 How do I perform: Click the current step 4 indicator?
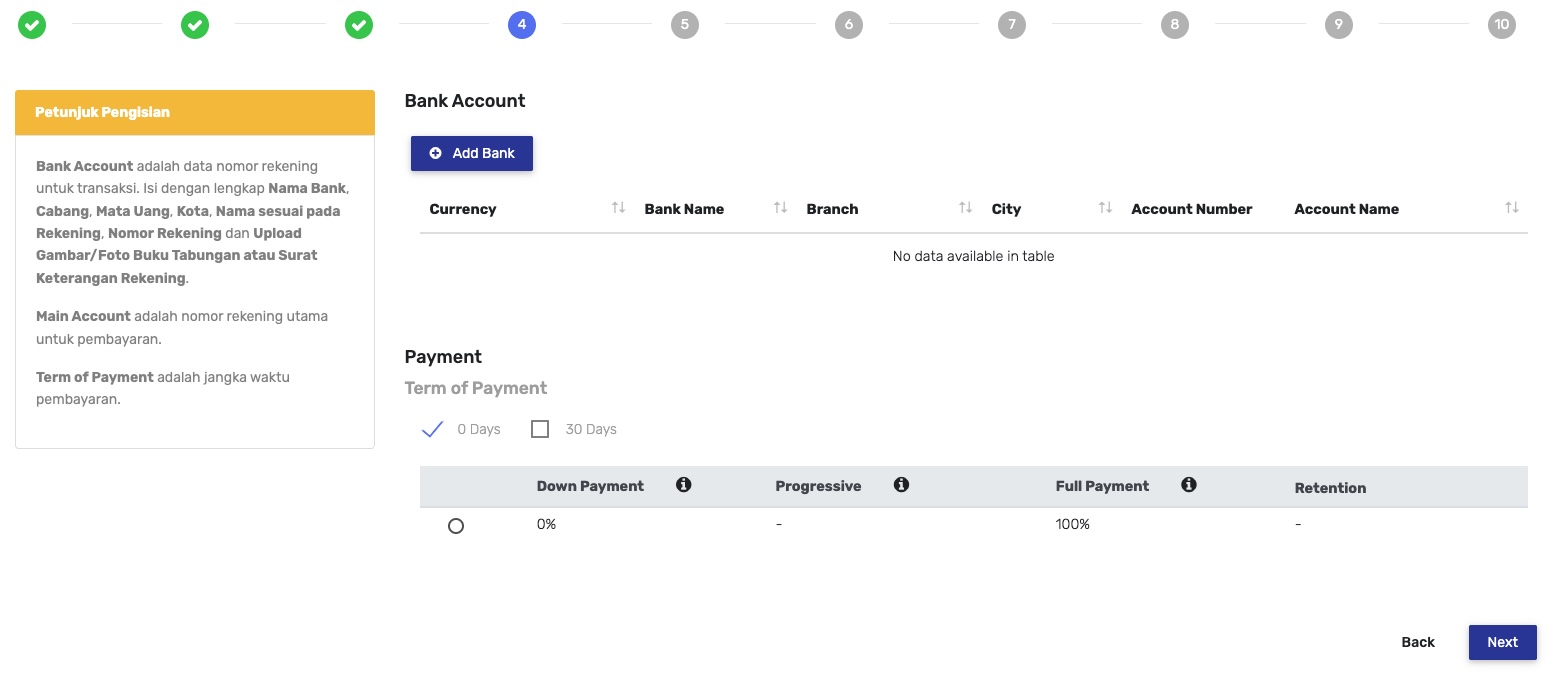tap(522, 25)
